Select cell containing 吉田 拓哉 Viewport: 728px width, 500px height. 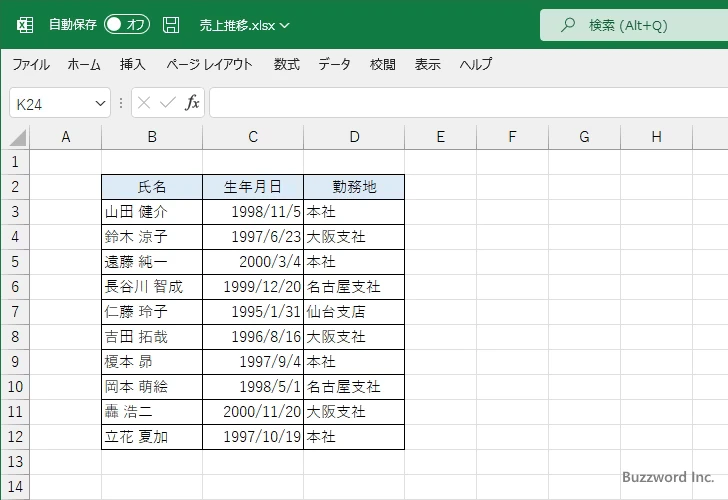pyautogui.click(x=152, y=337)
